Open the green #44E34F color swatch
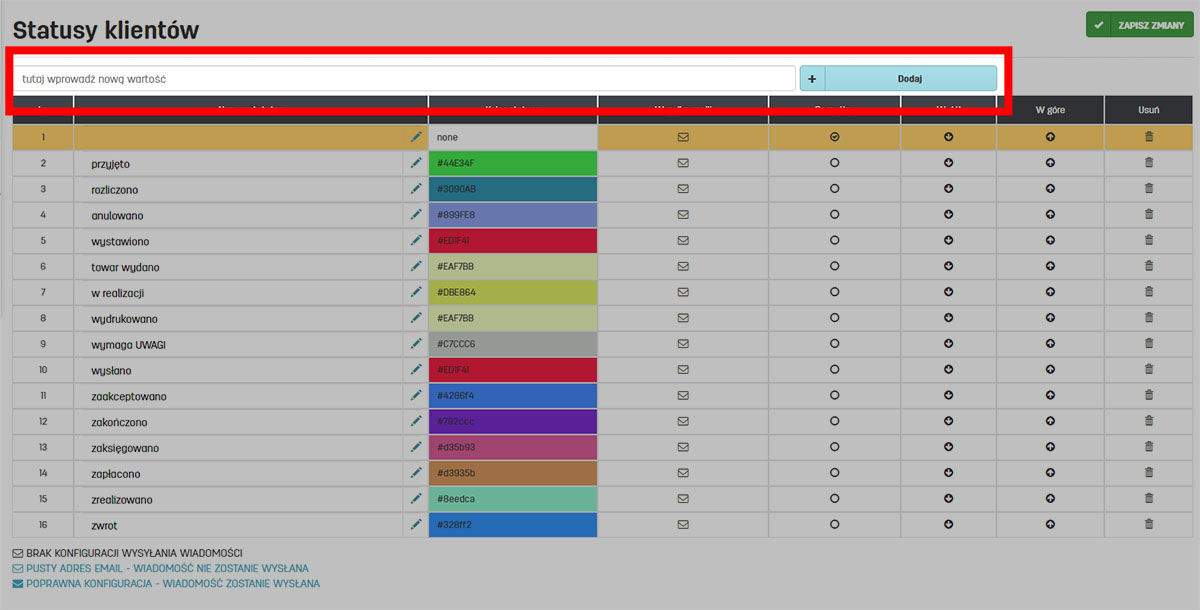 [512, 163]
